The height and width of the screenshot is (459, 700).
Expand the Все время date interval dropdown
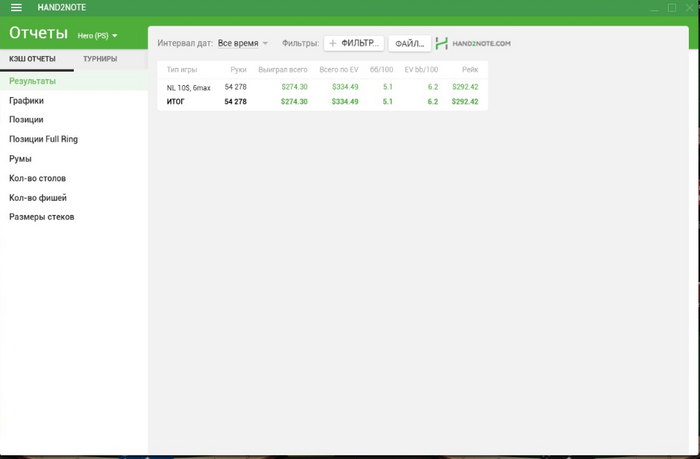click(243, 43)
